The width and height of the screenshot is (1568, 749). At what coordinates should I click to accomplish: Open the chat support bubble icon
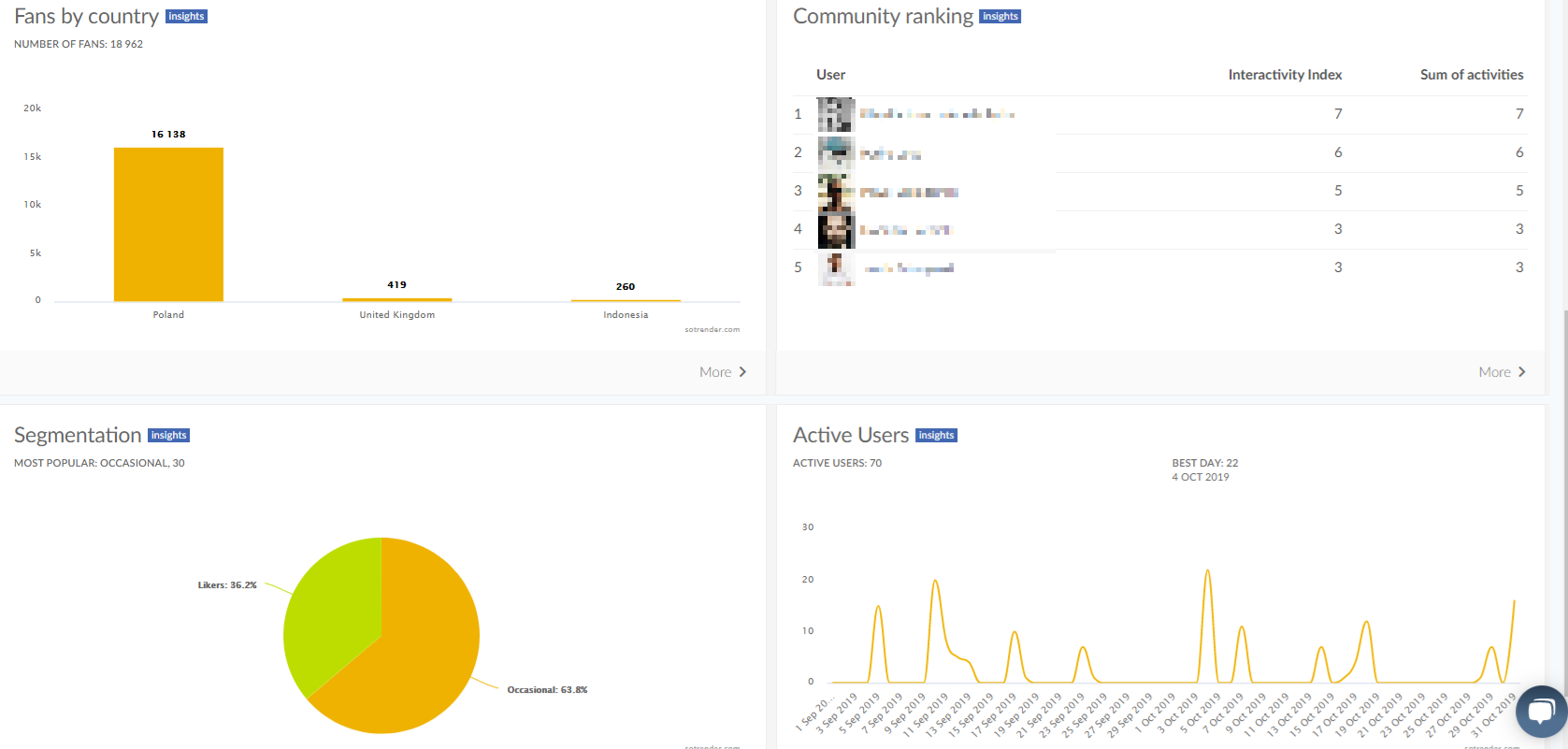pyautogui.click(x=1541, y=712)
